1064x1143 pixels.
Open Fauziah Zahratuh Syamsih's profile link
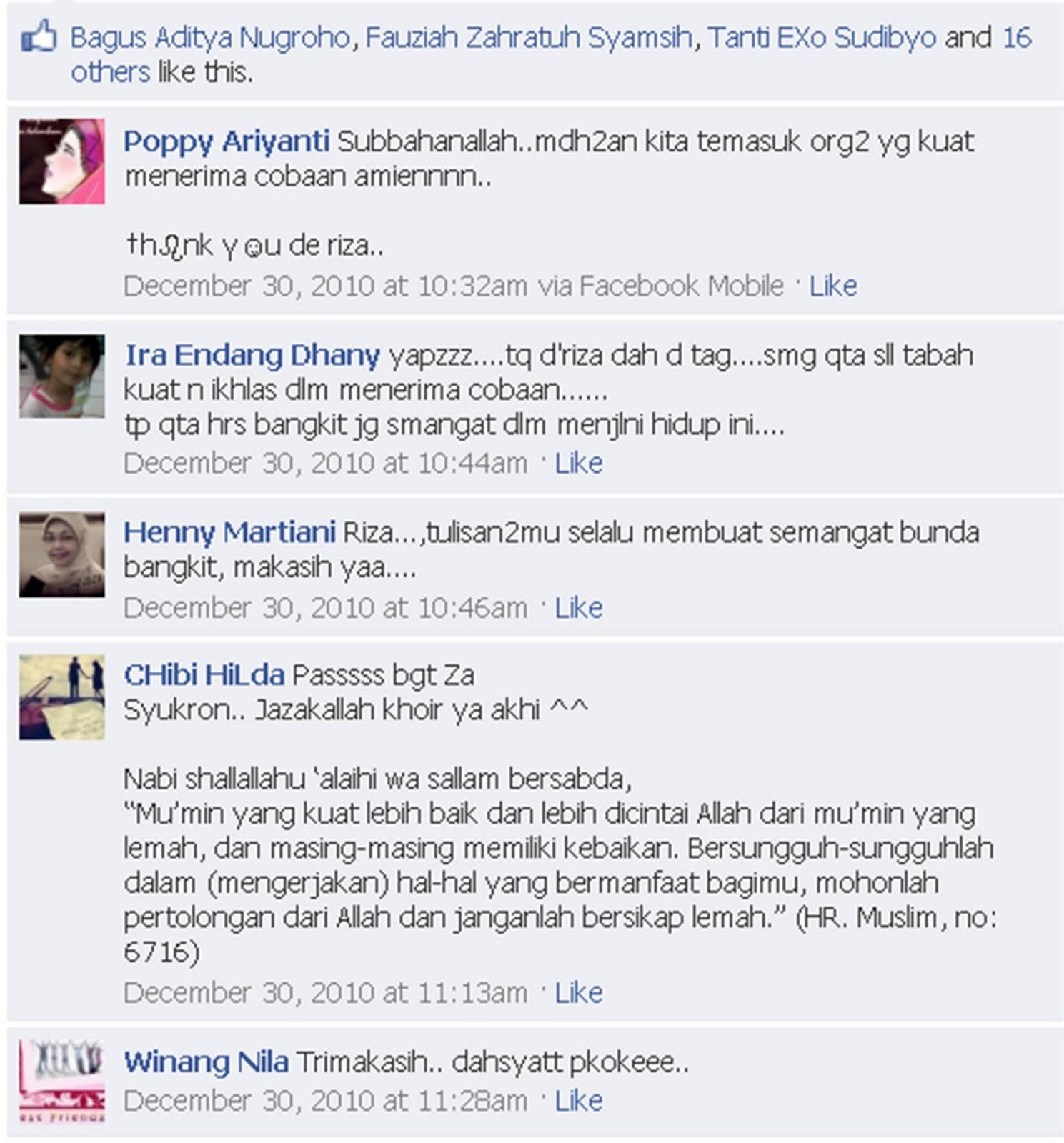529,37
